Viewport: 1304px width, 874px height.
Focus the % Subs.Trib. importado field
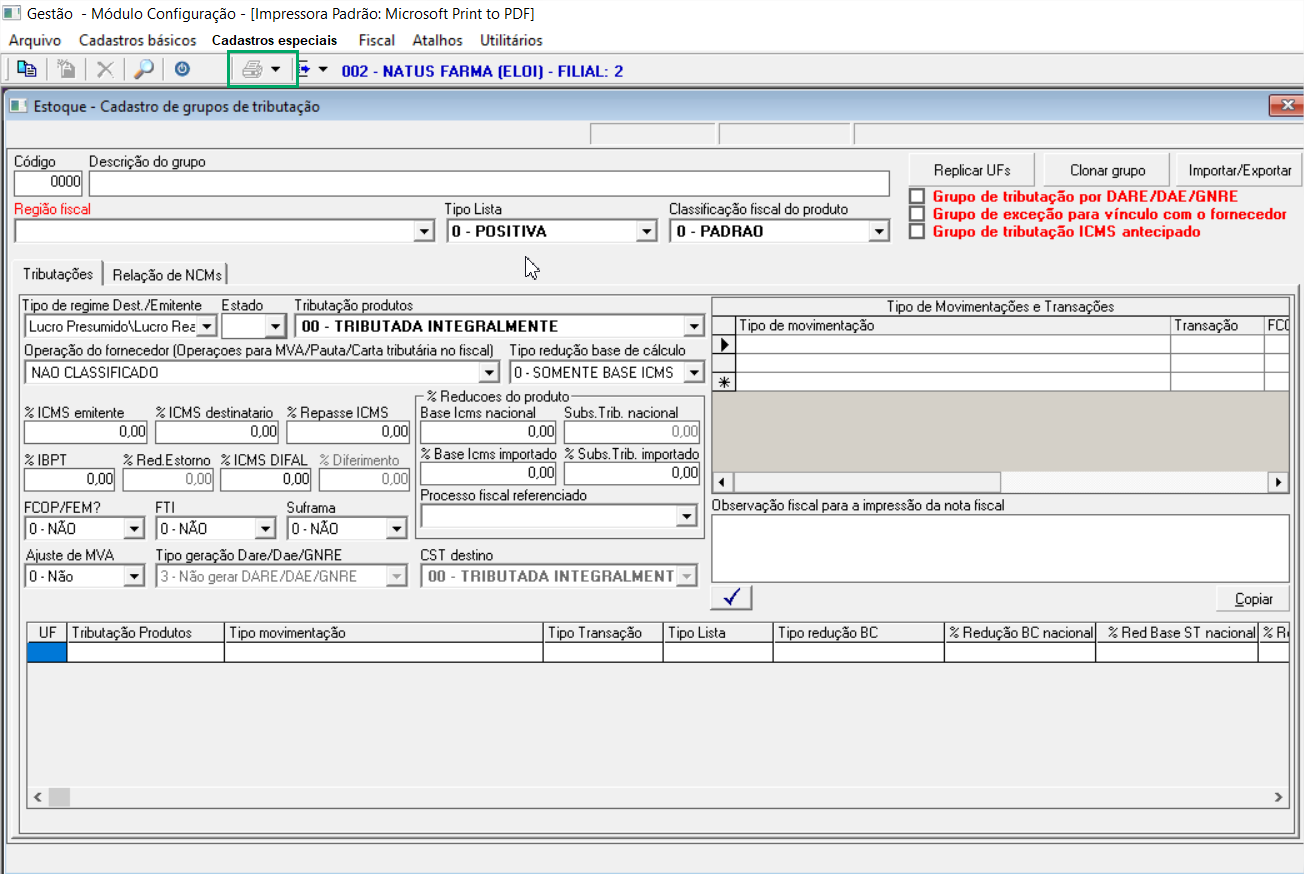(x=632, y=473)
